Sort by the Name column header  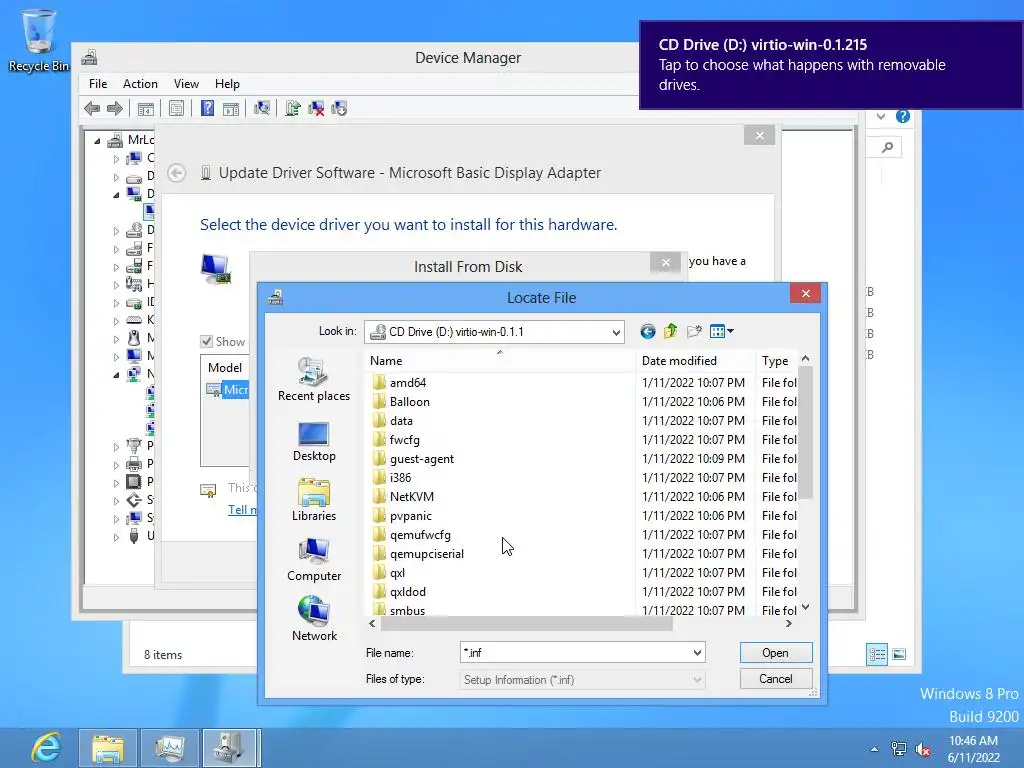tap(500, 360)
